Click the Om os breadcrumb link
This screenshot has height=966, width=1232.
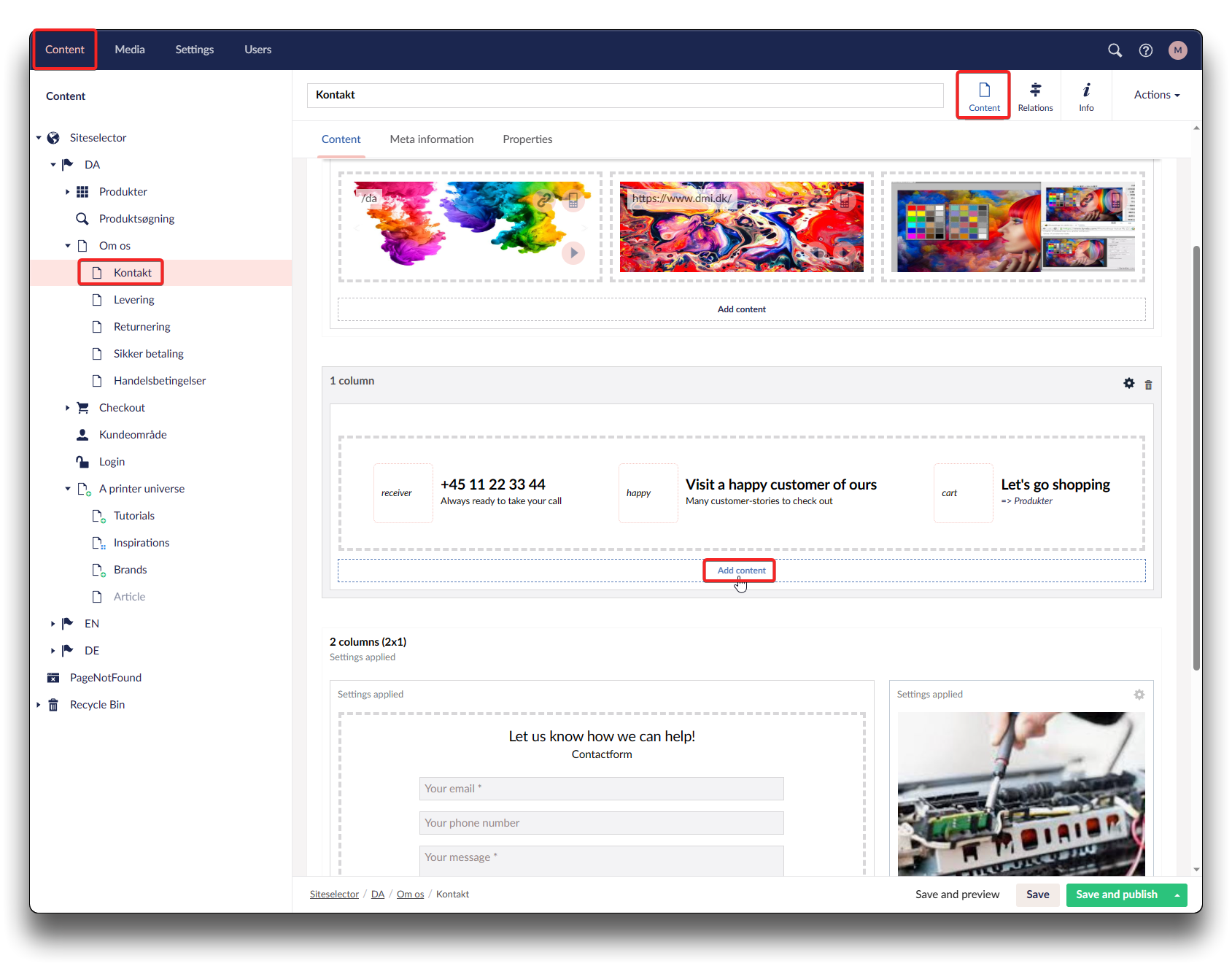point(410,894)
